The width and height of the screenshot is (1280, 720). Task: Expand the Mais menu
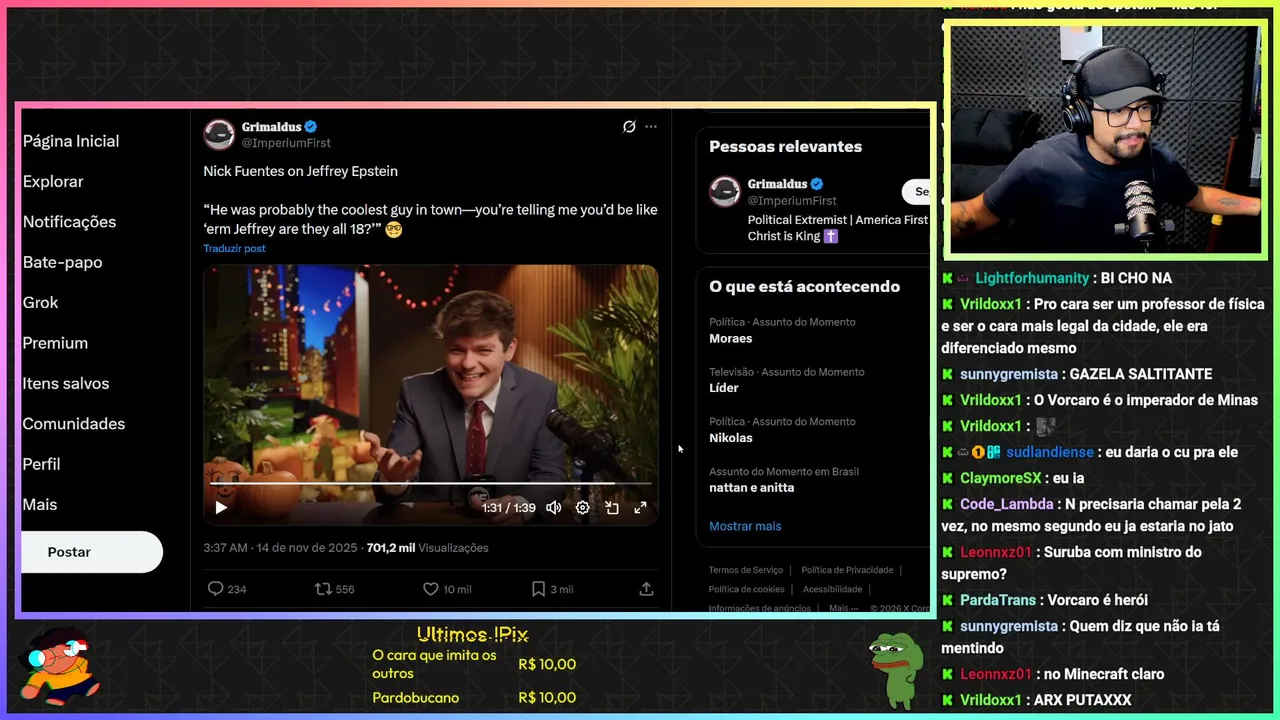(x=40, y=505)
